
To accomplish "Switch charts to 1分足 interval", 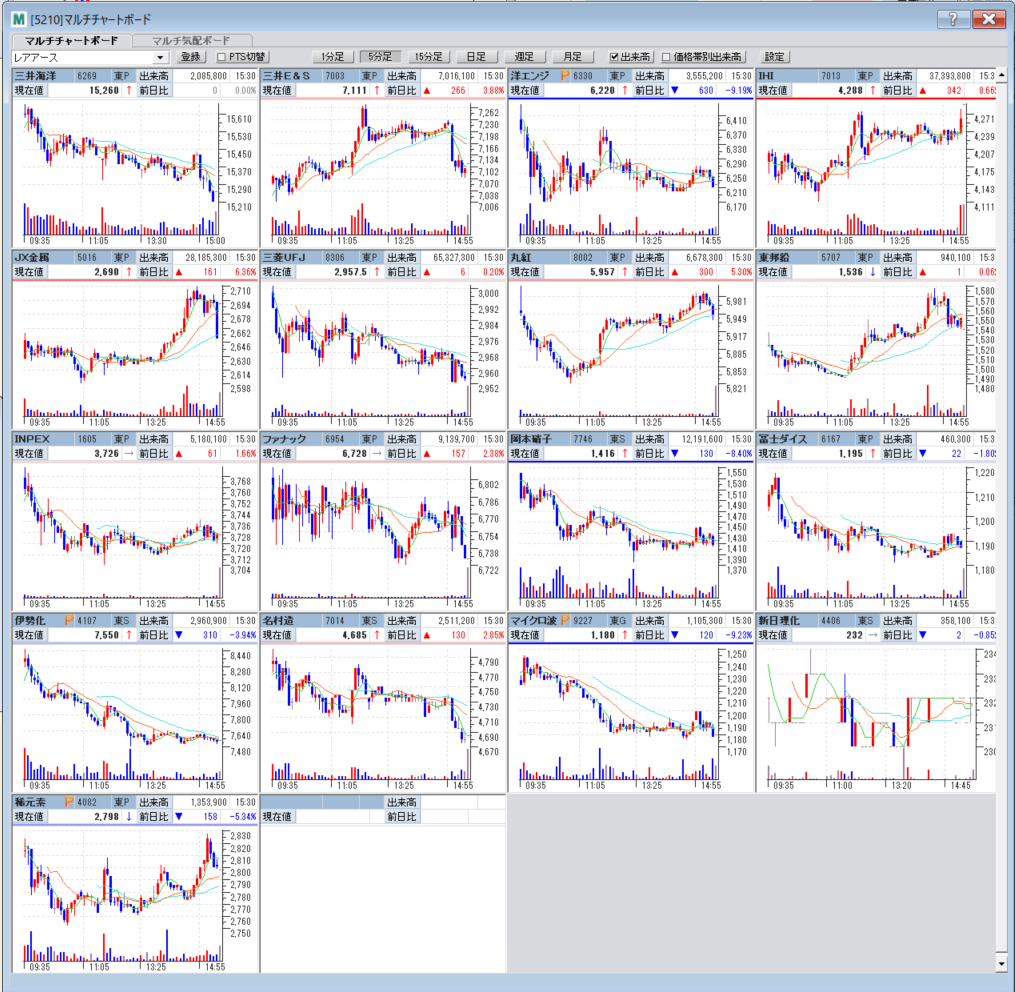I will (330, 57).
